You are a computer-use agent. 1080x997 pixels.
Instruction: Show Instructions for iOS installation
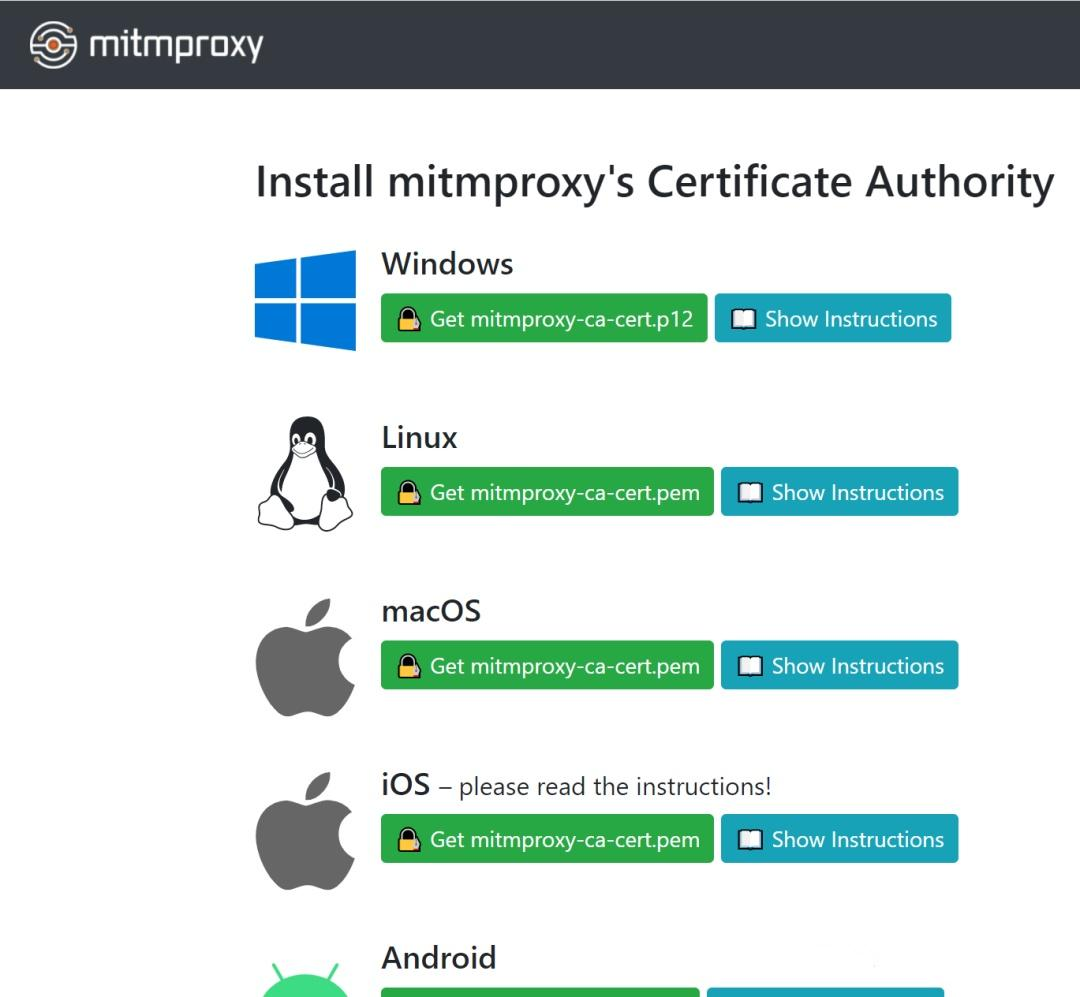click(840, 839)
